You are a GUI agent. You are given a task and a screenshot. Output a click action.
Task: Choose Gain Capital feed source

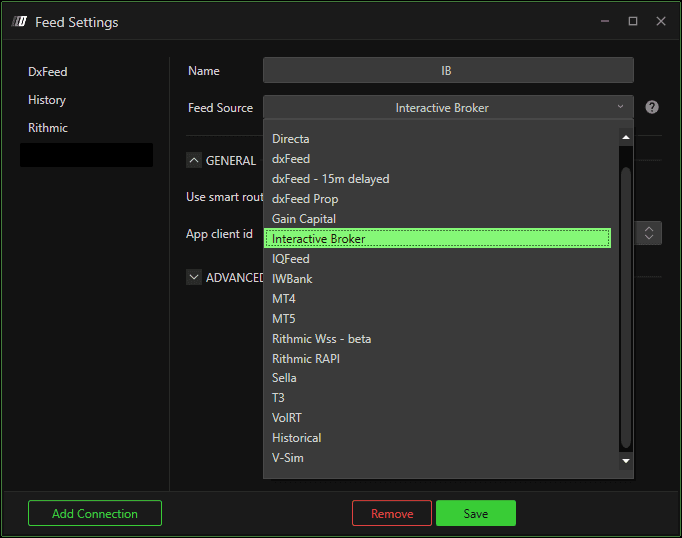click(437, 219)
